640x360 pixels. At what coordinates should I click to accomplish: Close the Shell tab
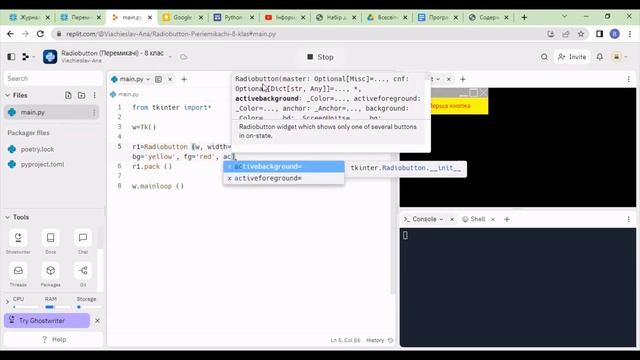point(493,219)
